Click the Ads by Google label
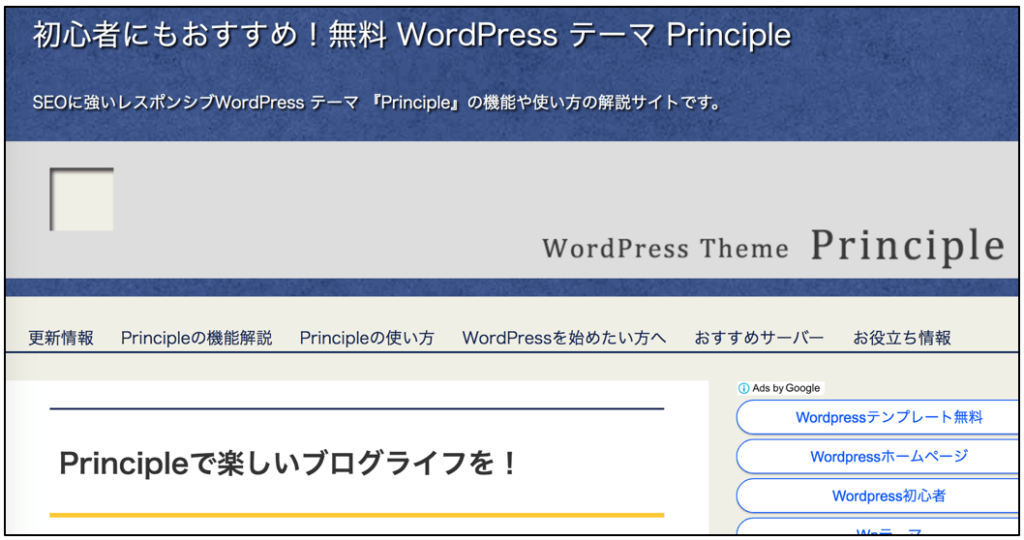 click(786, 388)
